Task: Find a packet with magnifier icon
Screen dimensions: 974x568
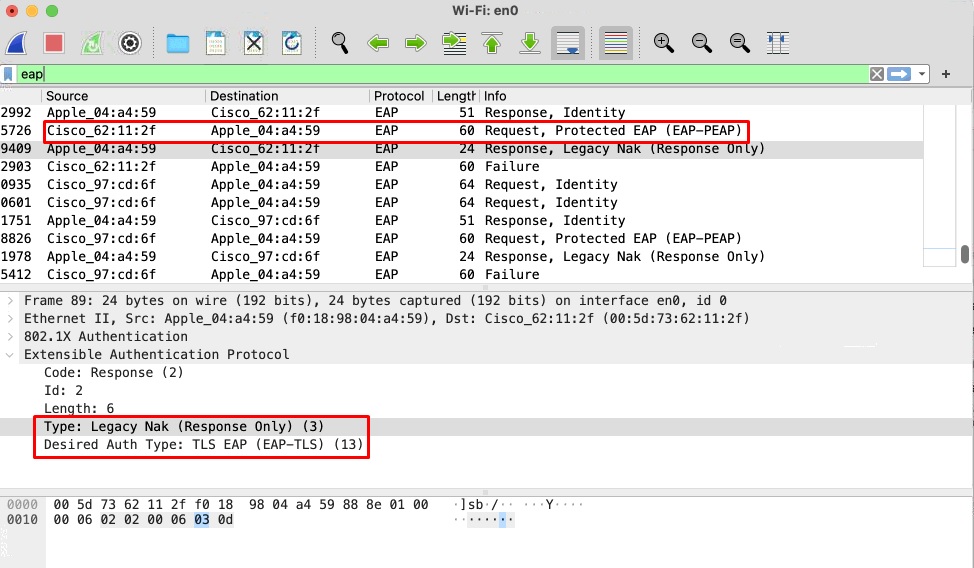Action: [340, 43]
